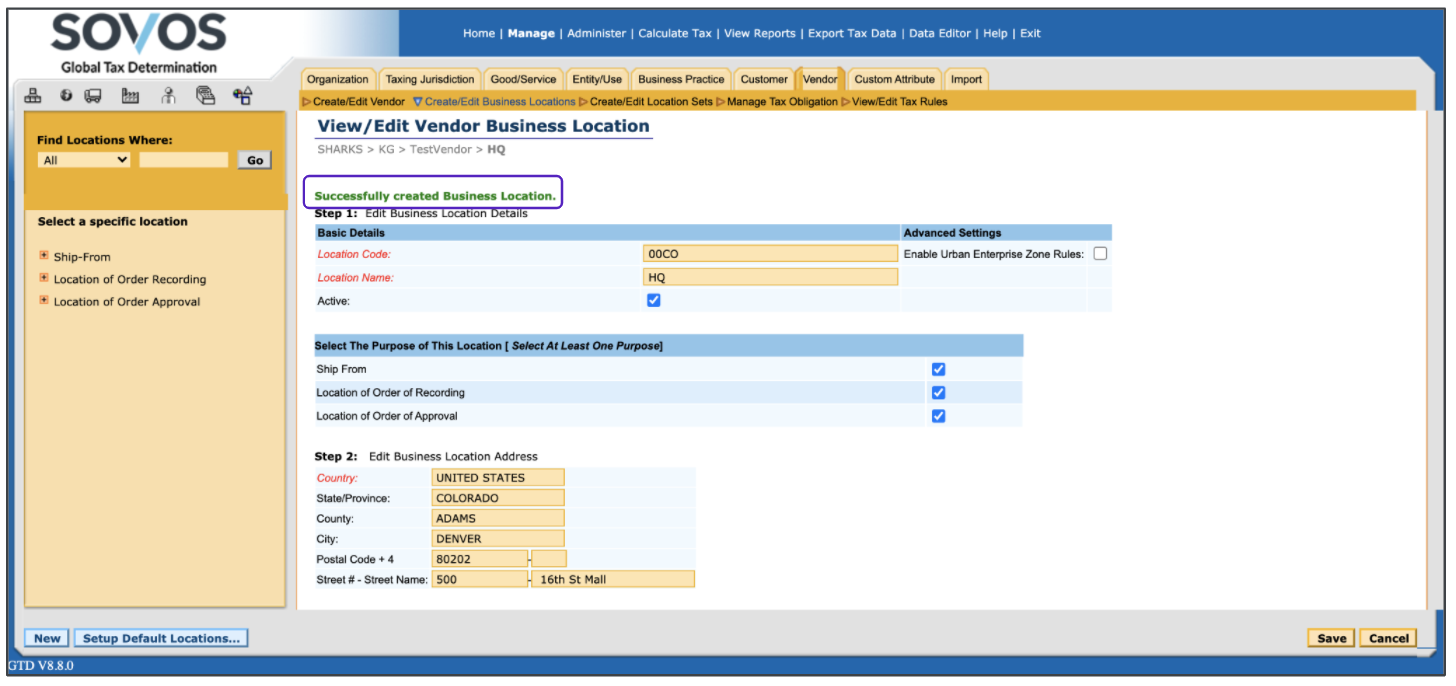Viewport: 1456px width, 686px height.
Task: Click the globe icon in sidebar toolbar
Action: pyautogui.click(x=66, y=96)
